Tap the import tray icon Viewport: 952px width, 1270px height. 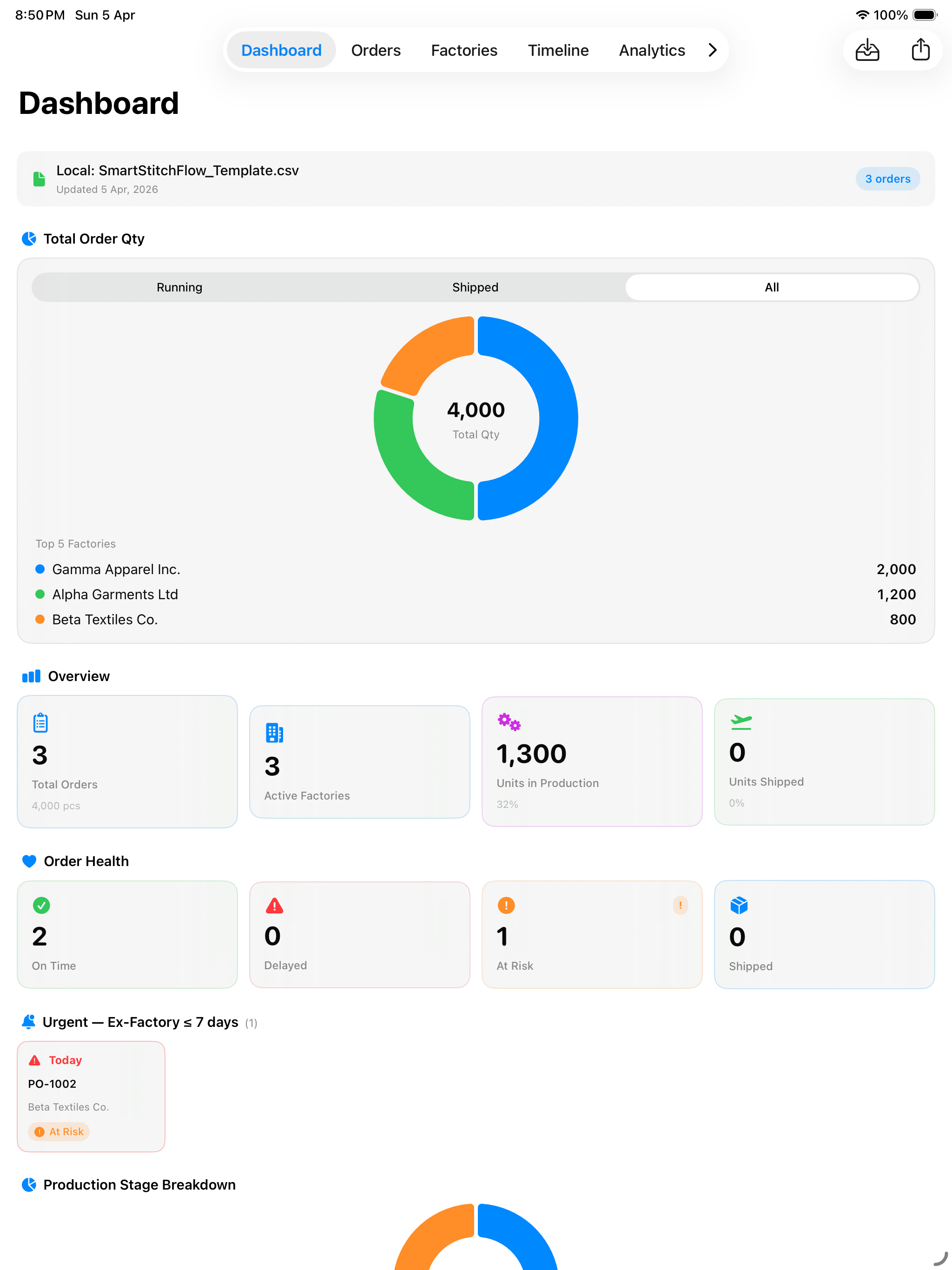pyautogui.click(x=867, y=50)
